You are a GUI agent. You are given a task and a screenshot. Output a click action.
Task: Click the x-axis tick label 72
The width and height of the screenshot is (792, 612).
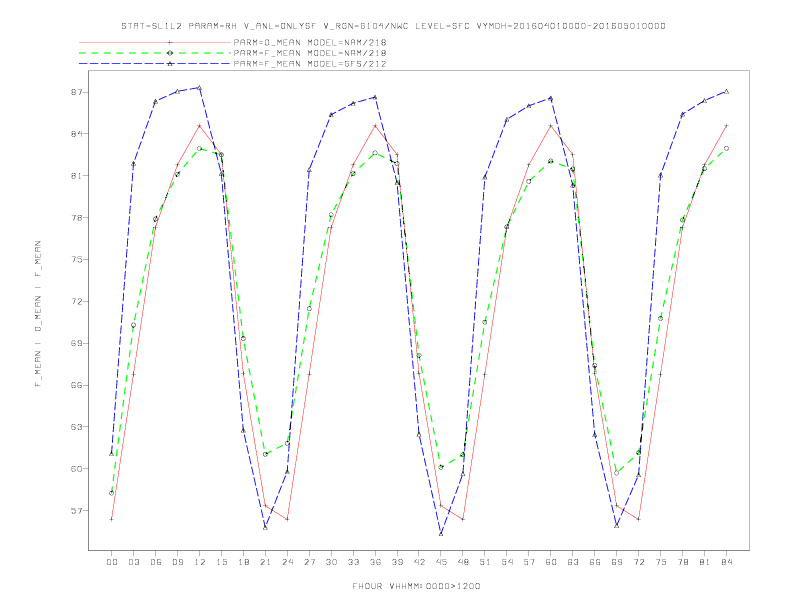(x=638, y=562)
